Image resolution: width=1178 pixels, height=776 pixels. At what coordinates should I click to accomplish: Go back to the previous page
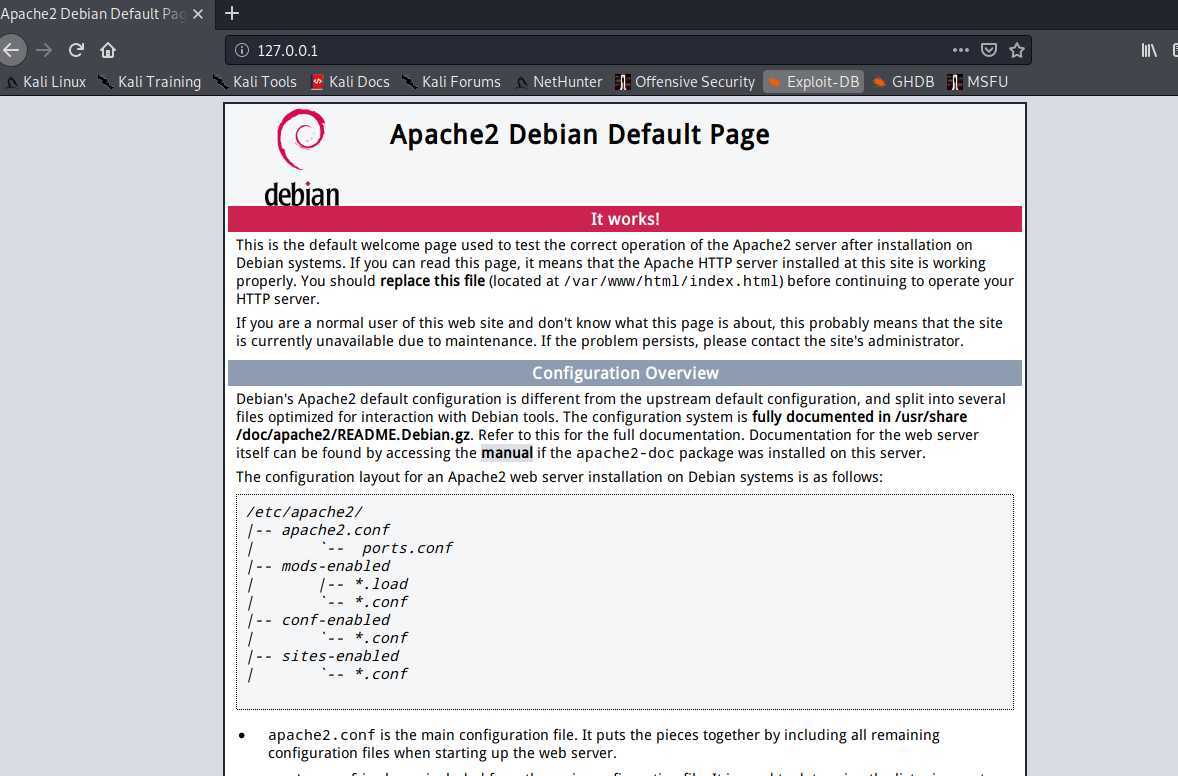point(11,50)
